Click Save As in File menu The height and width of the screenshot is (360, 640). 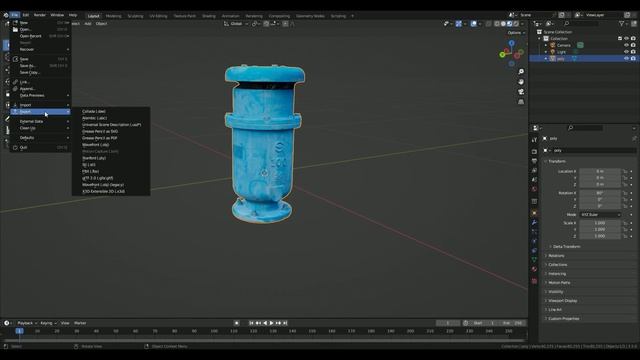point(40,66)
